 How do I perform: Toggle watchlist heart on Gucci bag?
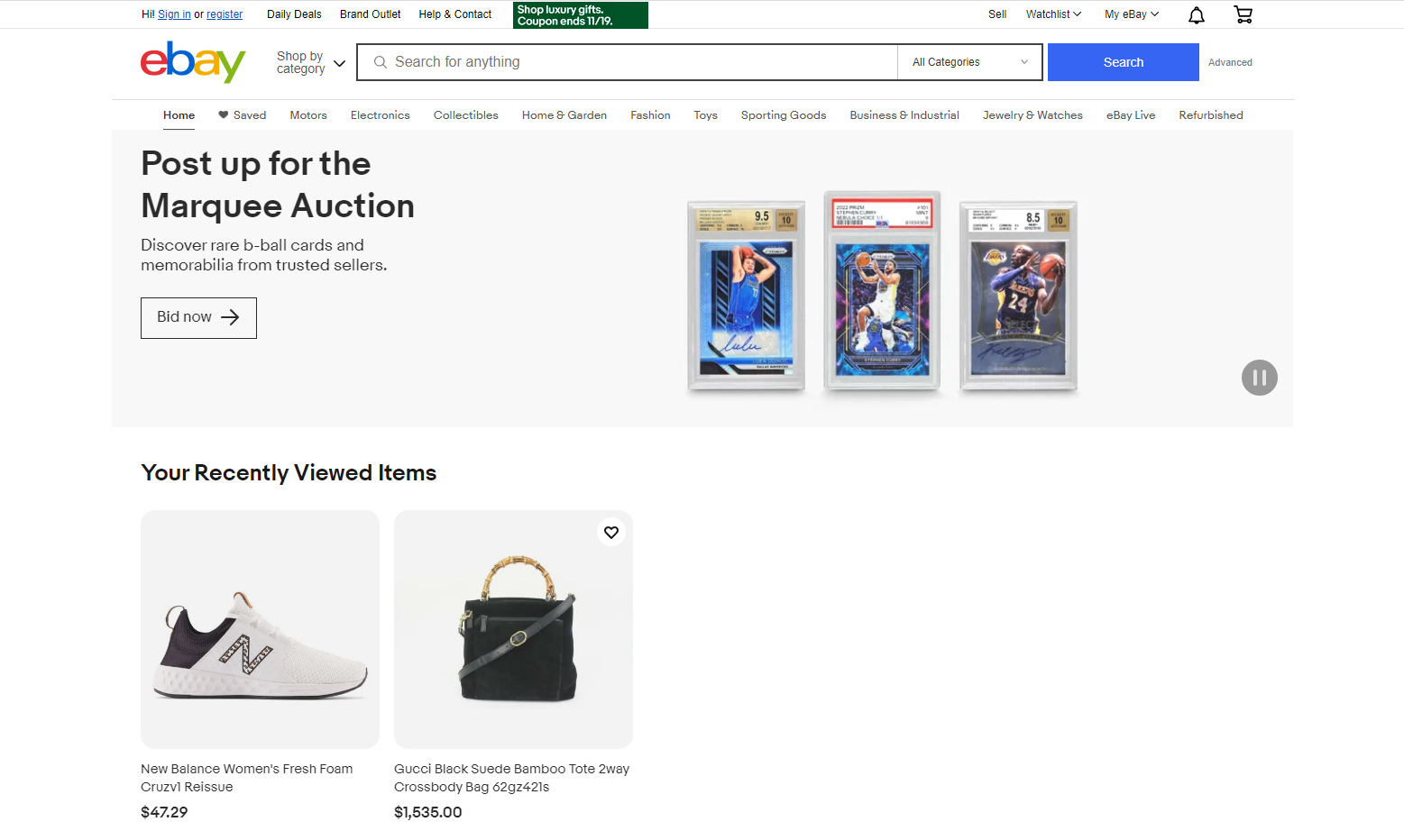pyautogui.click(x=611, y=533)
